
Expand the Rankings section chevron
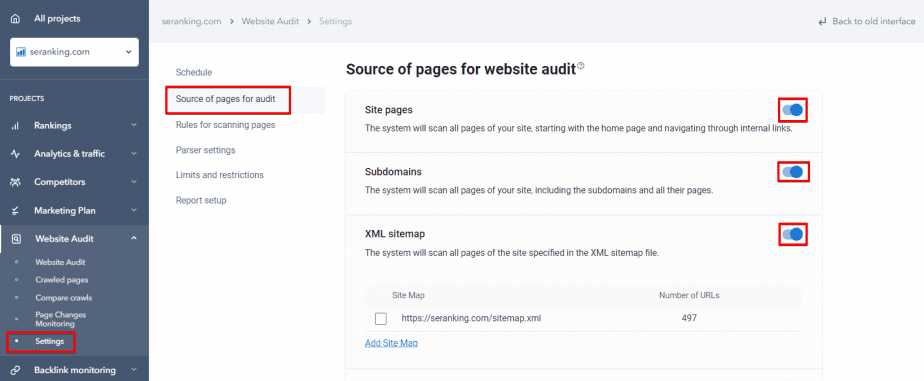(x=134, y=125)
